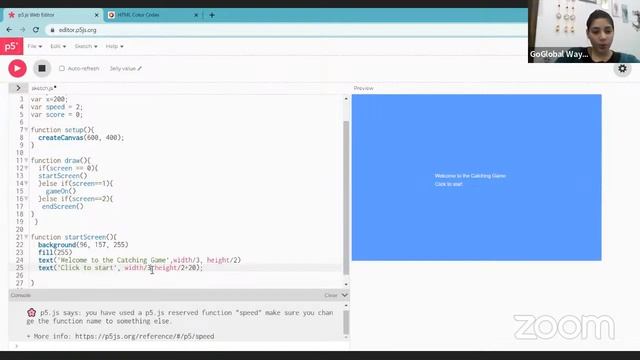Click the var score = 0 line

tap(57, 115)
